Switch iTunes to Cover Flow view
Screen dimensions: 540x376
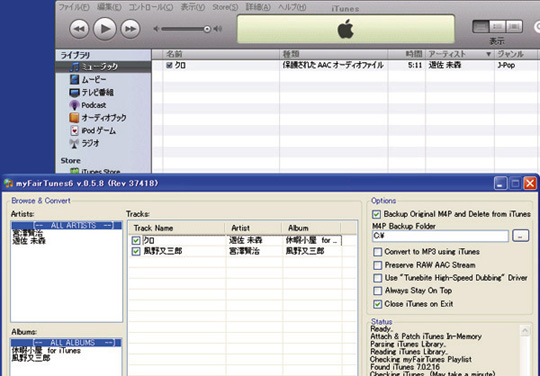tap(514, 27)
